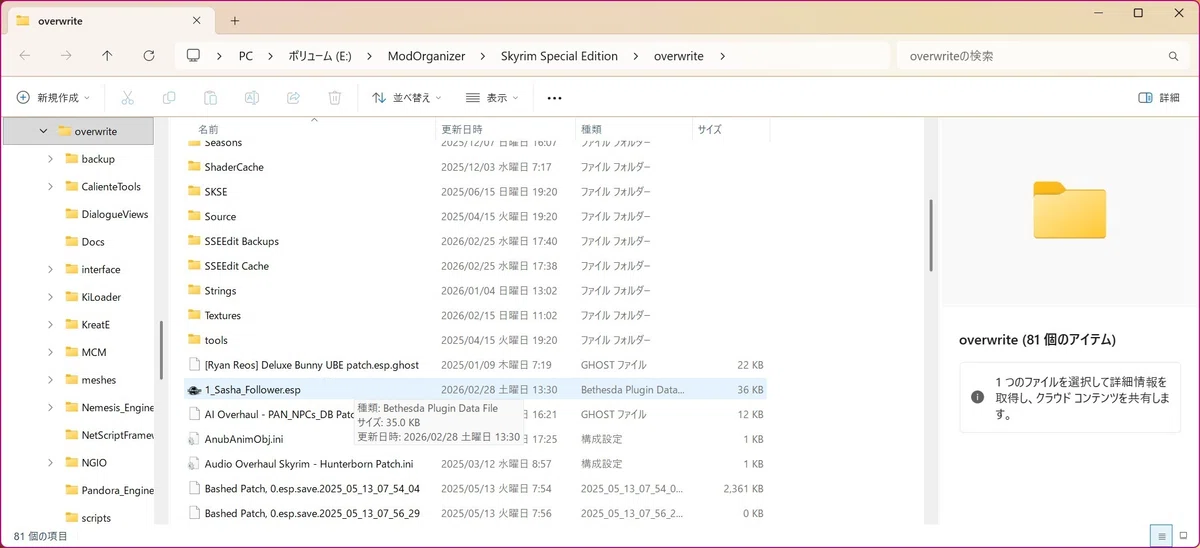Click the PC breadcrumb

pyautogui.click(x=246, y=56)
